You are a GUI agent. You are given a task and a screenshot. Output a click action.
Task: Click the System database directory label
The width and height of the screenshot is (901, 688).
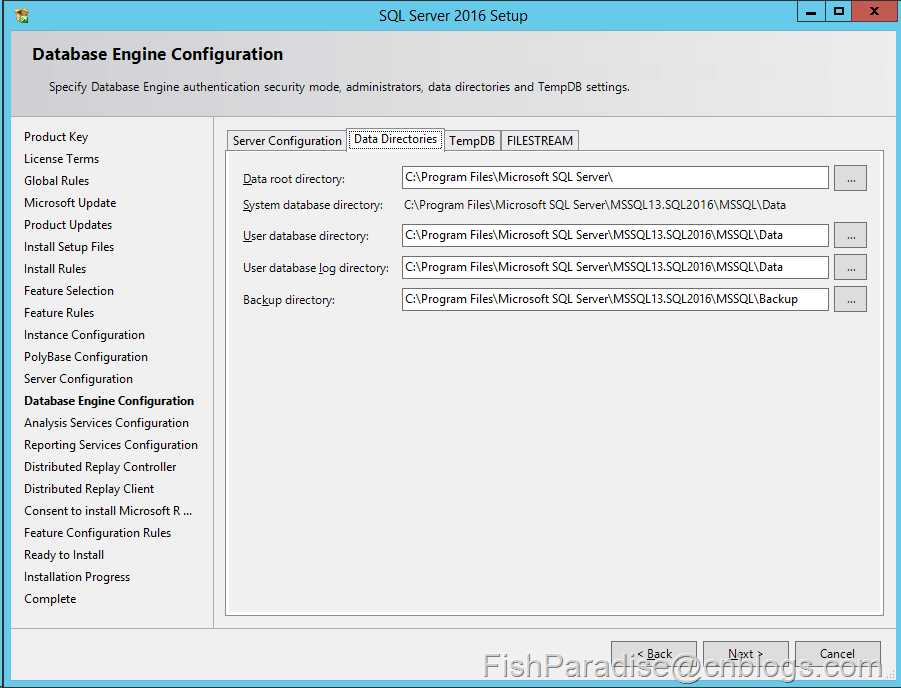(313, 205)
